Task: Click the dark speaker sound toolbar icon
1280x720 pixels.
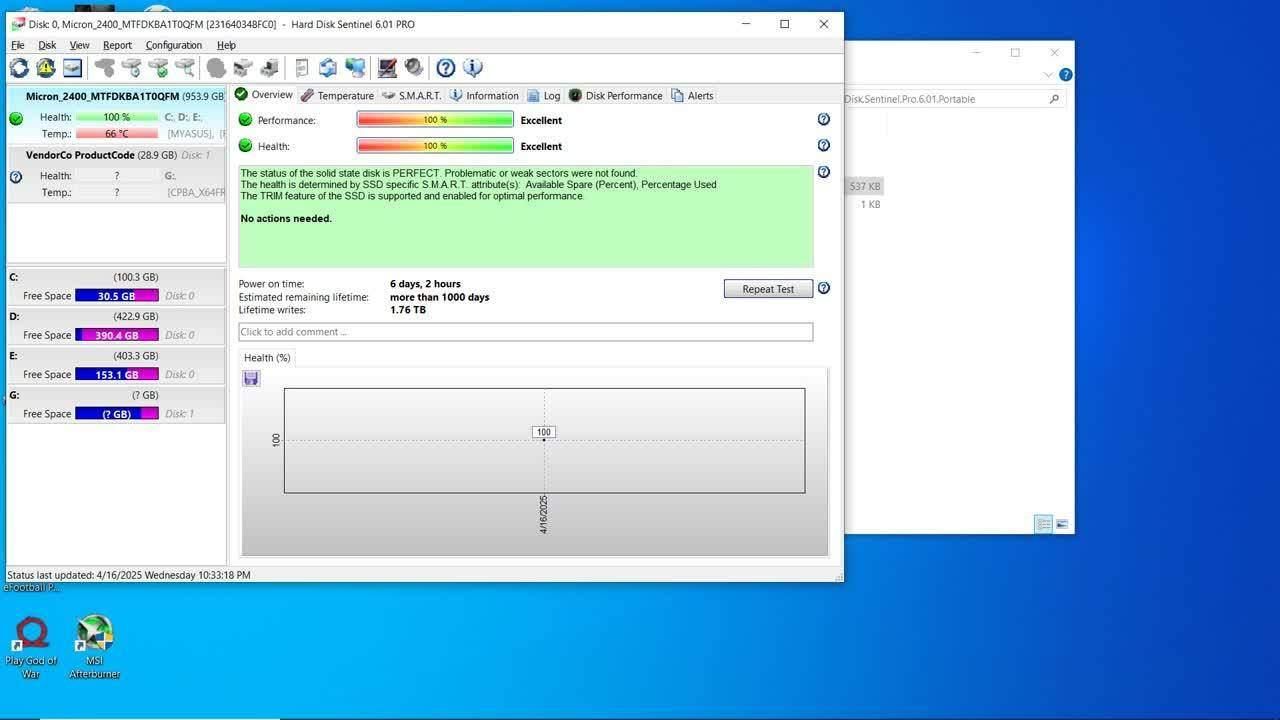Action: 414,68
